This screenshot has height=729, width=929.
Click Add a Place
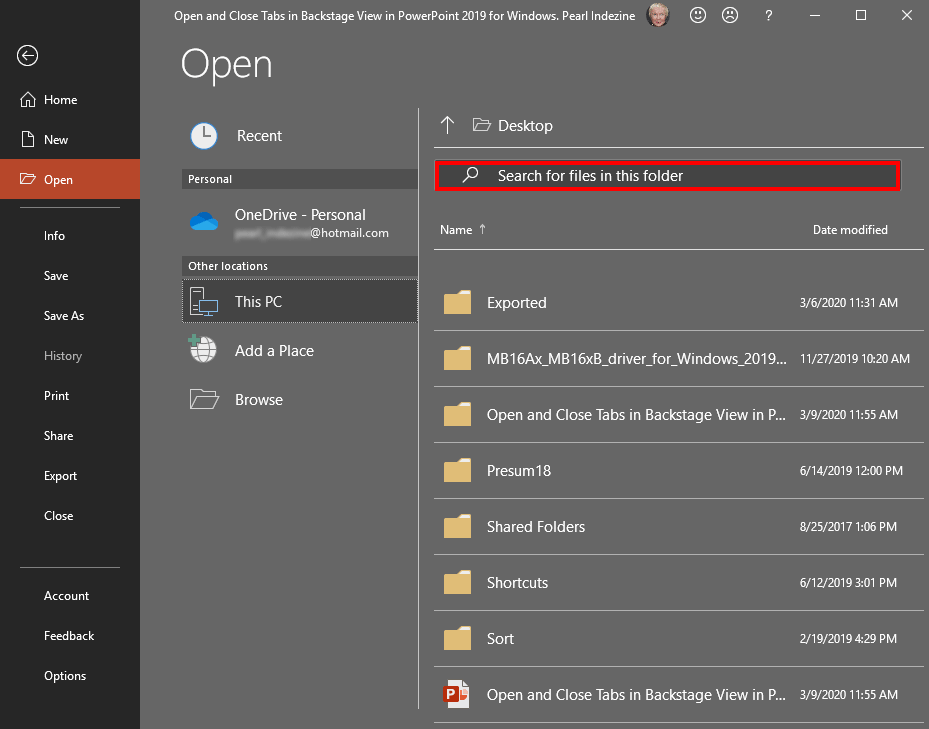tap(274, 351)
